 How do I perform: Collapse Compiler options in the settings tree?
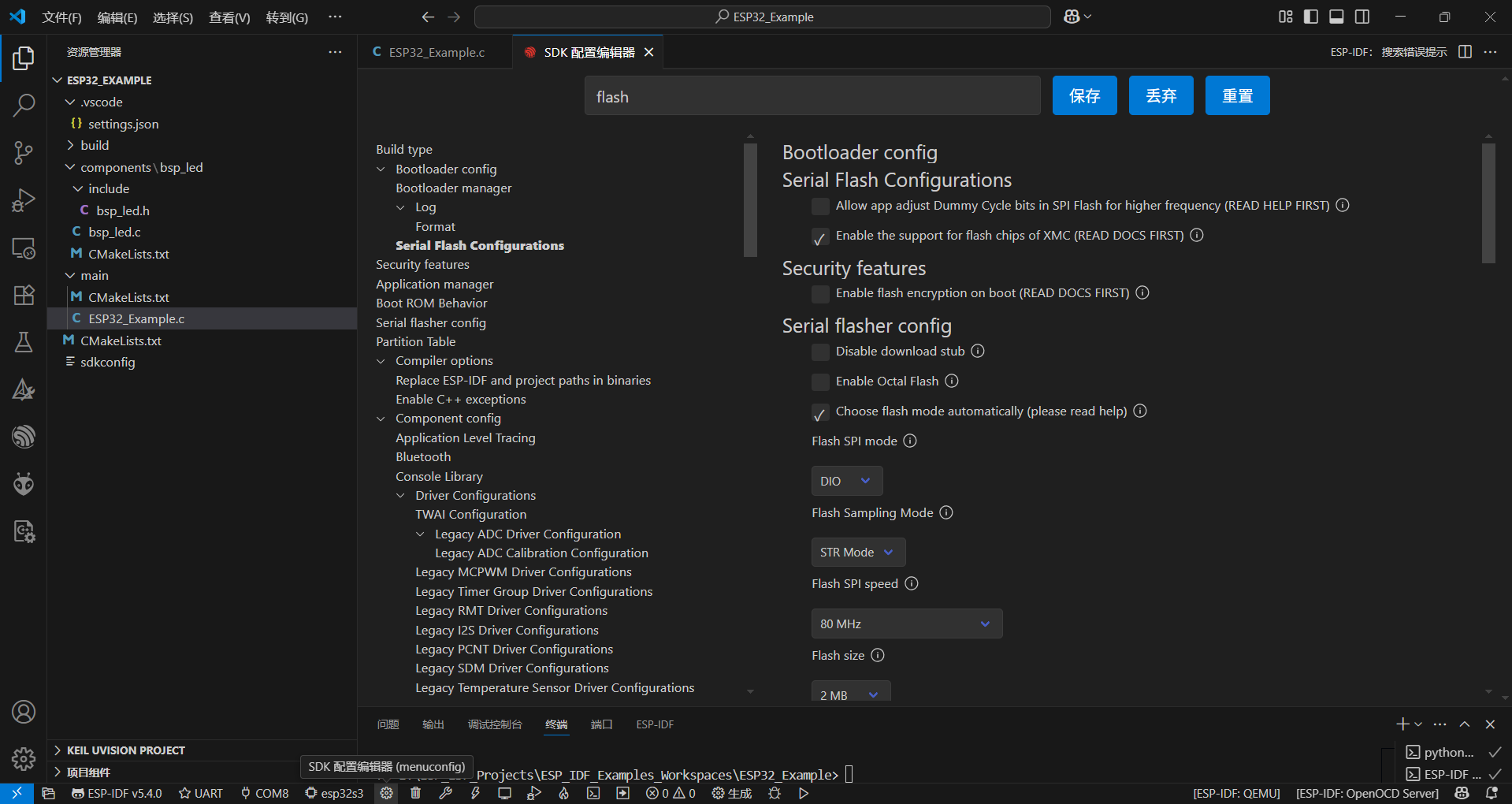pyautogui.click(x=381, y=361)
